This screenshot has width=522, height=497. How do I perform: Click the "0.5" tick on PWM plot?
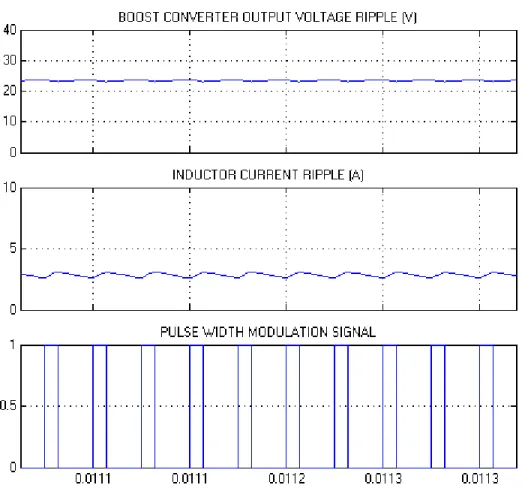[x=8, y=406]
